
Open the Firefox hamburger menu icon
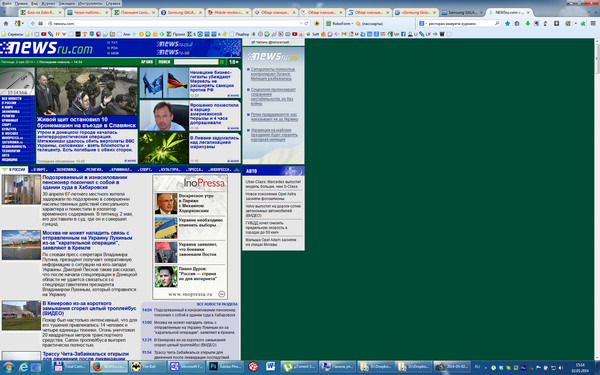tap(593, 23)
